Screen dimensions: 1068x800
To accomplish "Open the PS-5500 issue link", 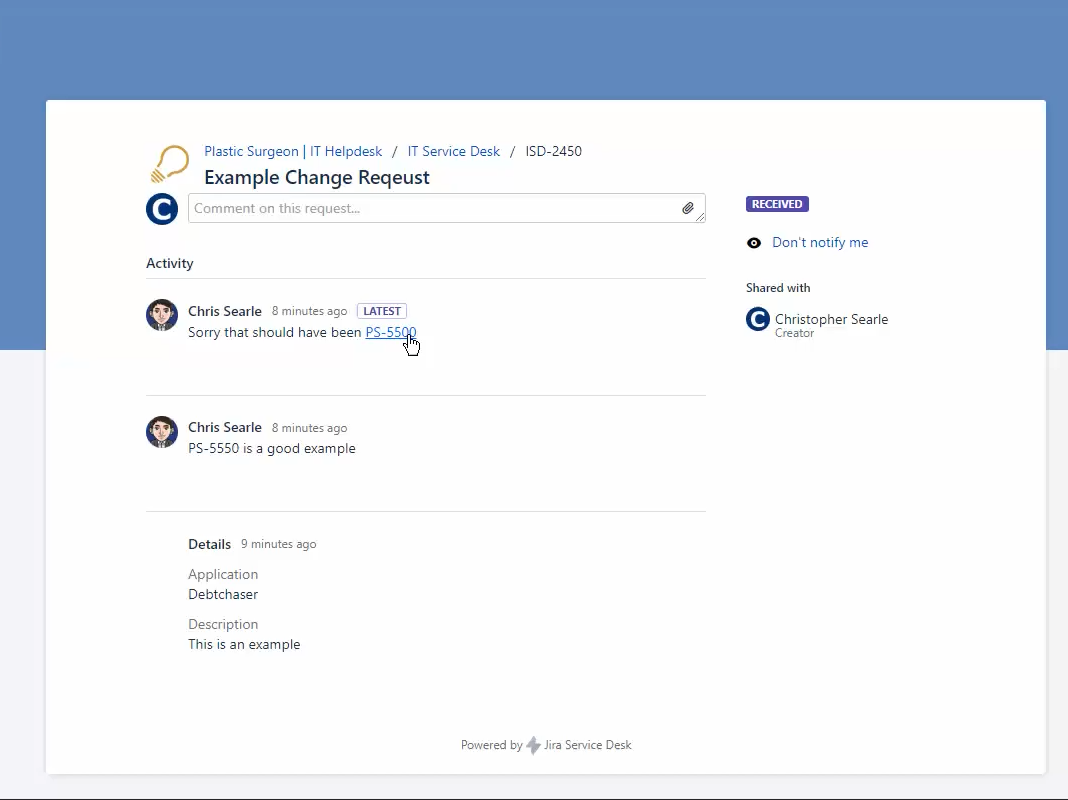I will click(391, 332).
